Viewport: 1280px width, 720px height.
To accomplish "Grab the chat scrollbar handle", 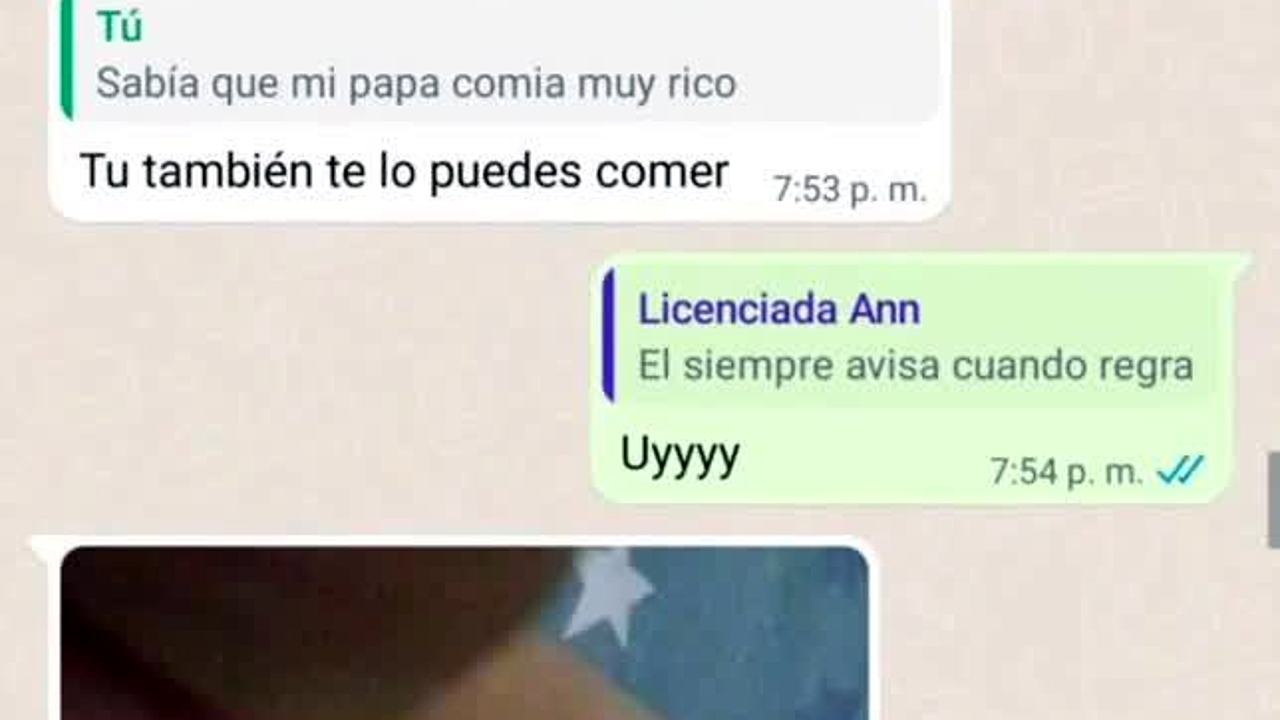I will click(x=1273, y=500).
